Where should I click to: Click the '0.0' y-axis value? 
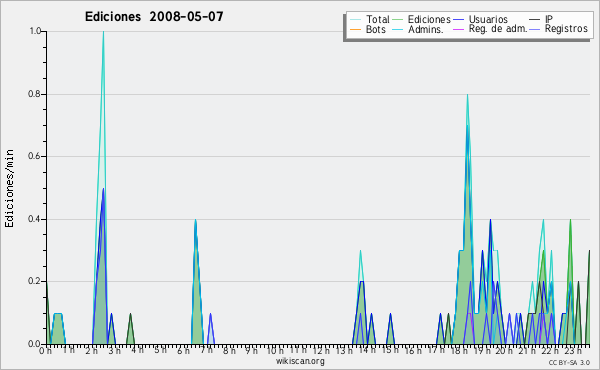click(34, 344)
